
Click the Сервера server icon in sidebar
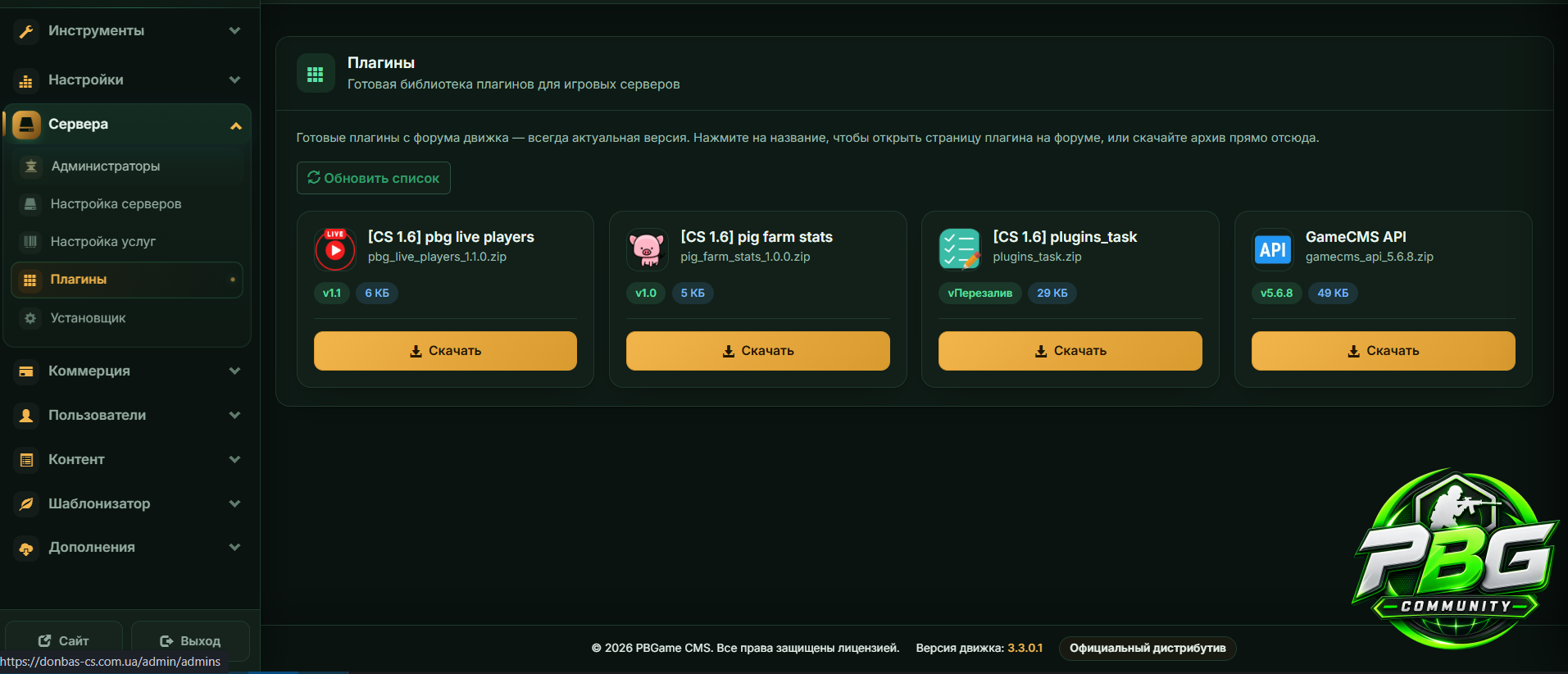coord(26,125)
